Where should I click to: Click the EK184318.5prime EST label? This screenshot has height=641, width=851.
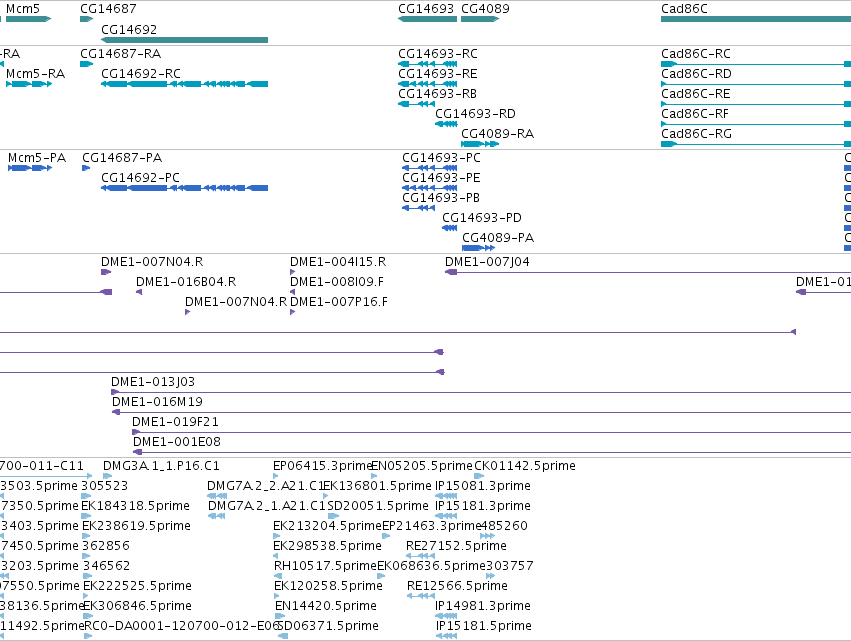(136, 506)
